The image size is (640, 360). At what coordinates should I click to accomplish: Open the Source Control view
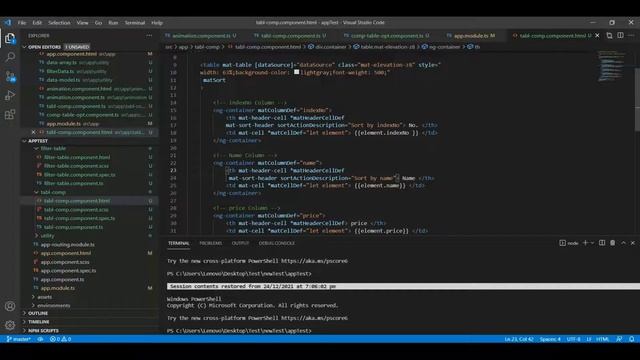click(10, 76)
